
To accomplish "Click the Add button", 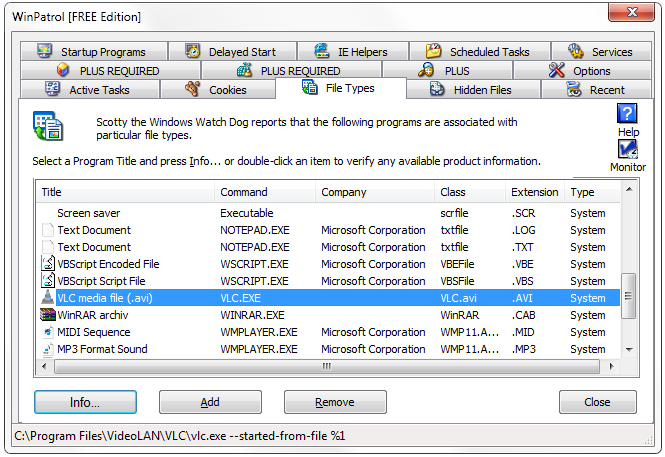I will pyautogui.click(x=210, y=402).
